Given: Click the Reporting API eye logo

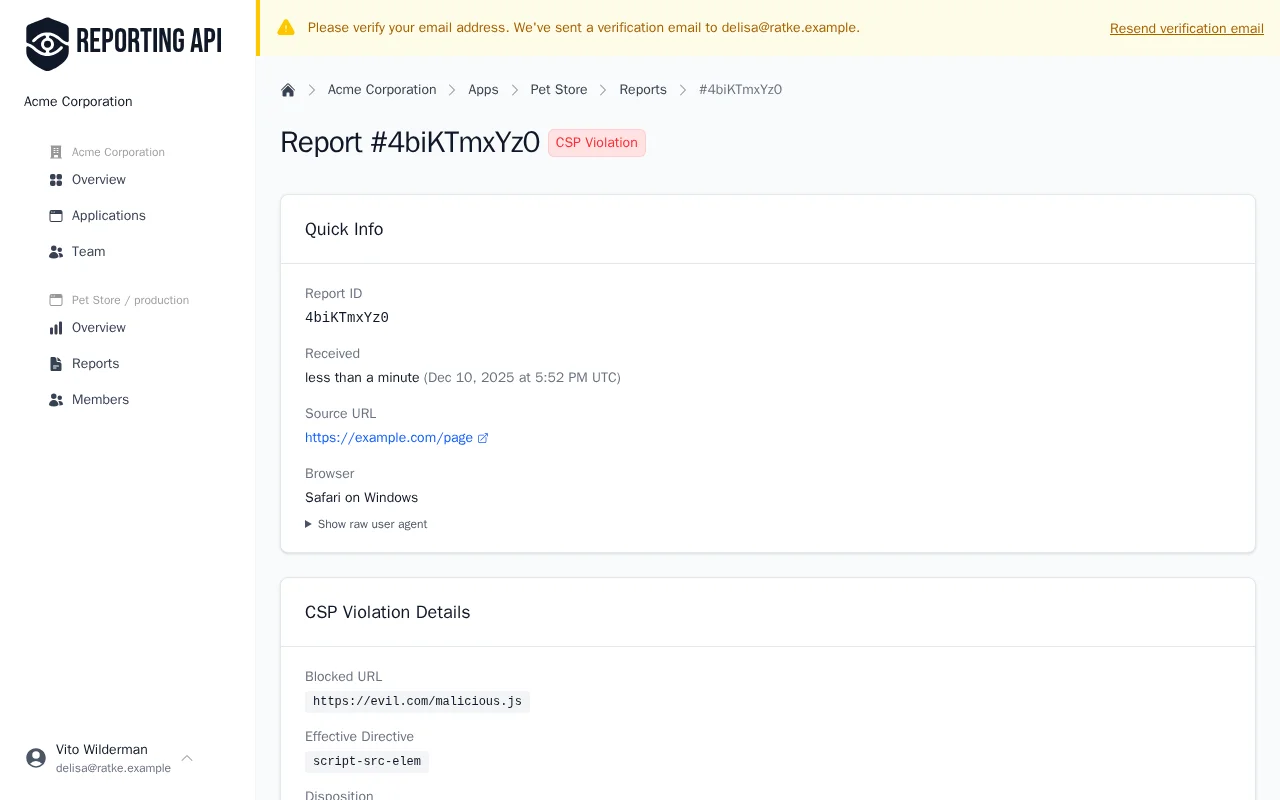Looking at the screenshot, I should (x=47, y=43).
